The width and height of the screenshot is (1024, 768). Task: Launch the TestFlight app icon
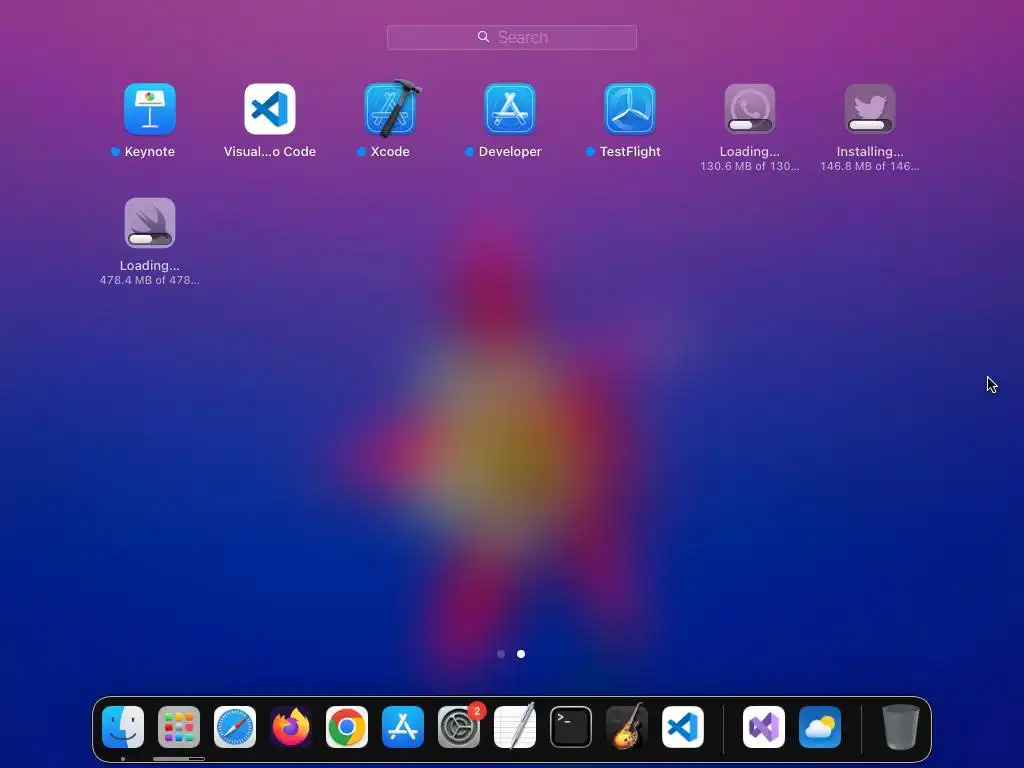coord(630,108)
